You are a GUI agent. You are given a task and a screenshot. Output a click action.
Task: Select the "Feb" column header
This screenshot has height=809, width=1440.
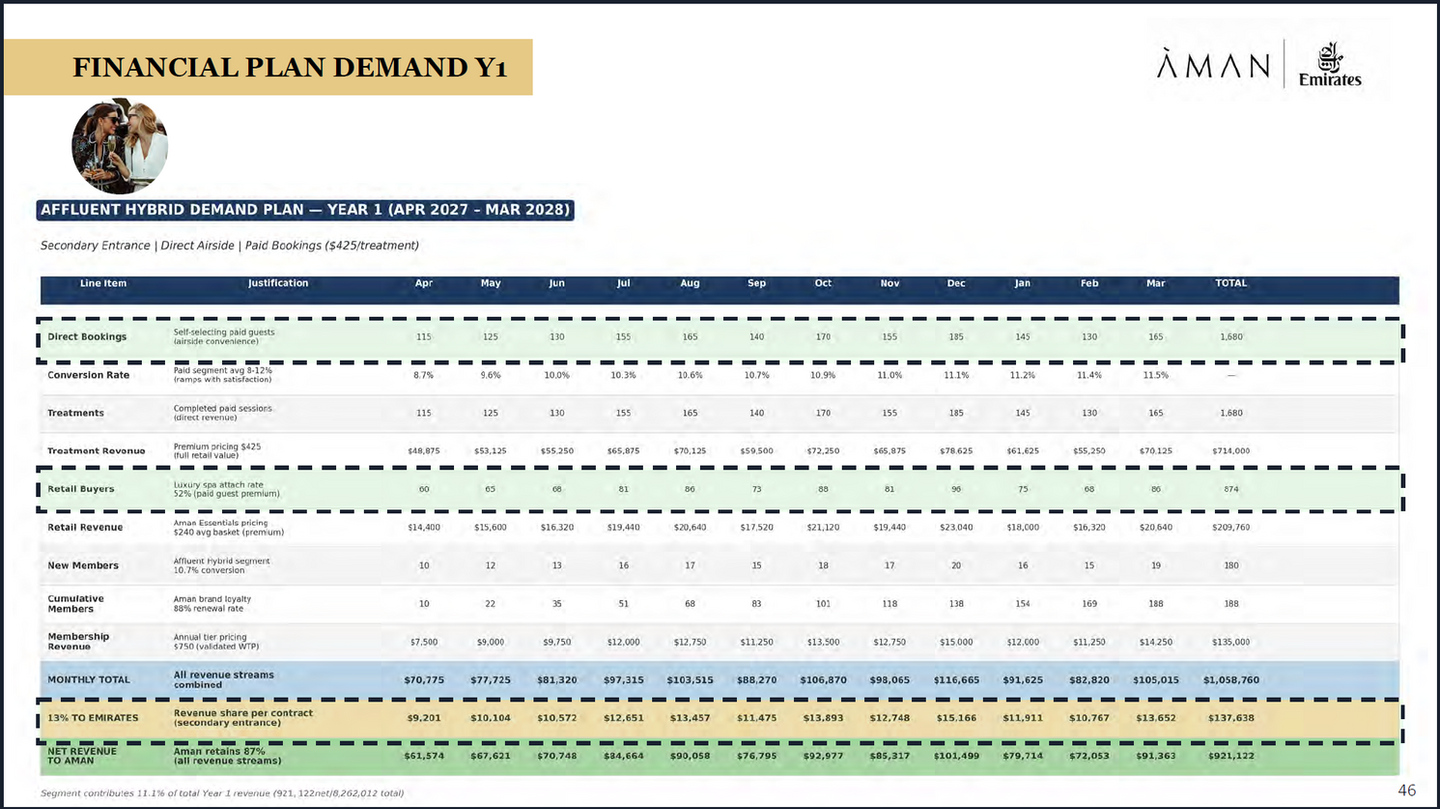pyautogui.click(x=1089, y=283)
